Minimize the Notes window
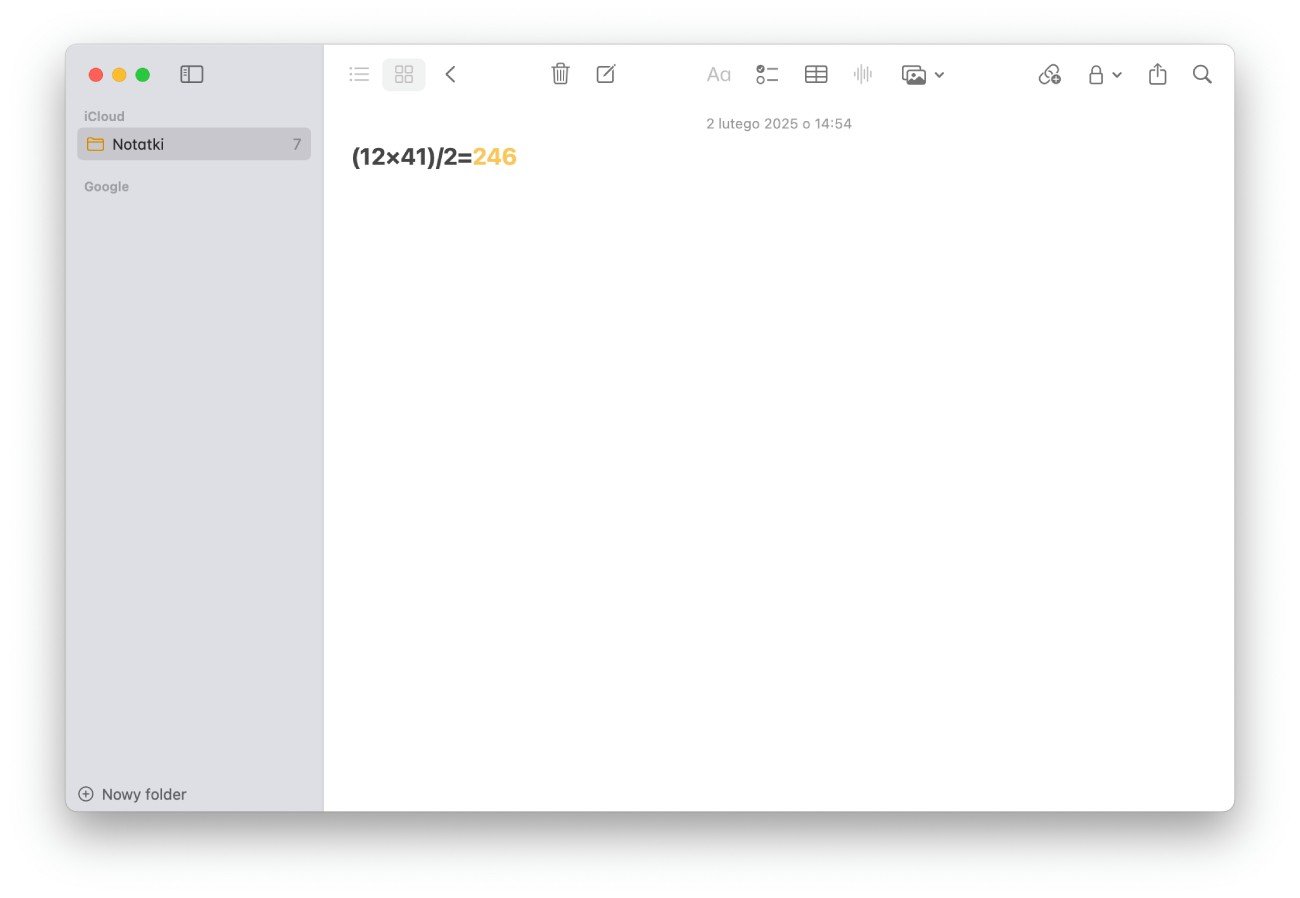Image resolution: width=1300 pixels, height=898 pixels. [x=119, y=75]
